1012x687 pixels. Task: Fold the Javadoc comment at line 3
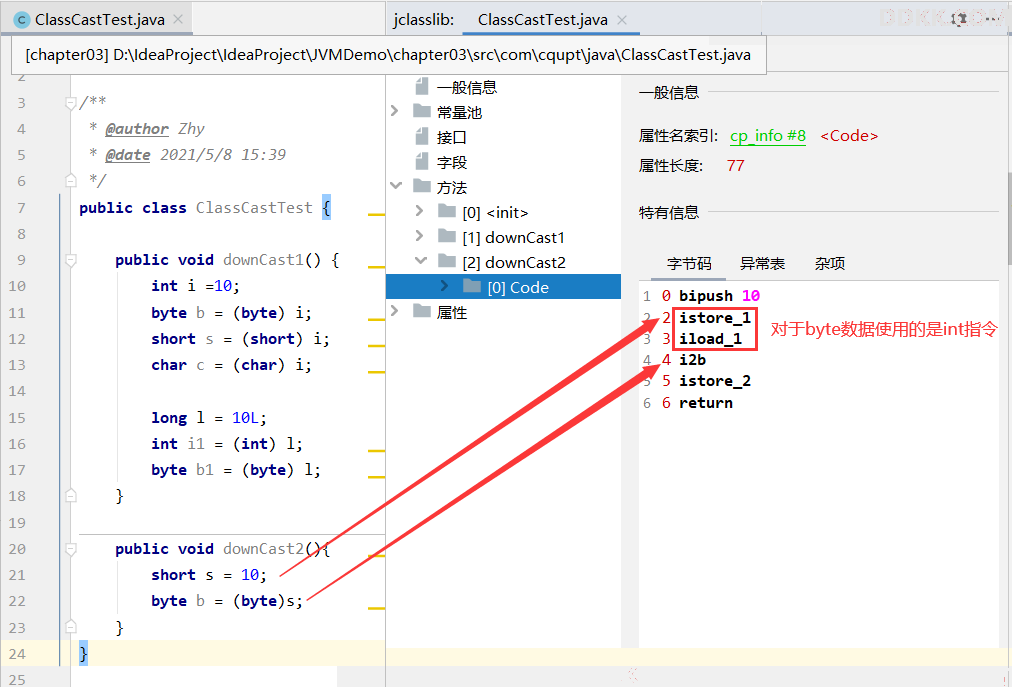click(x=71, y=103)
